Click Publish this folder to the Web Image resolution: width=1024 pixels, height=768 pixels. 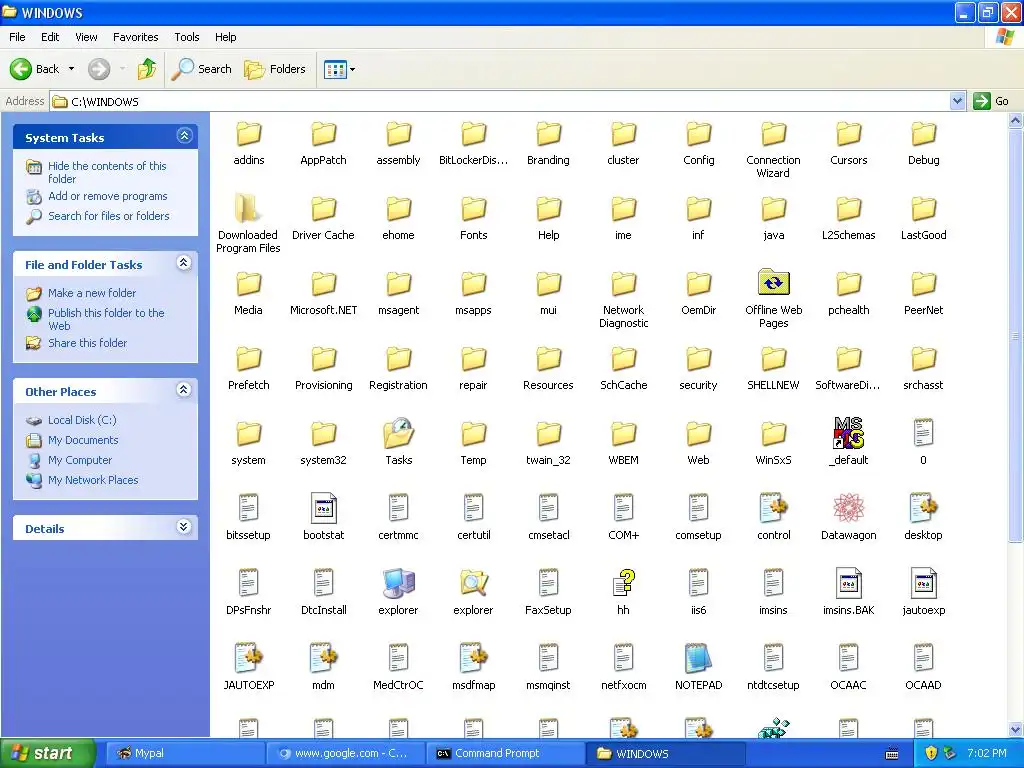coord(106,319)
